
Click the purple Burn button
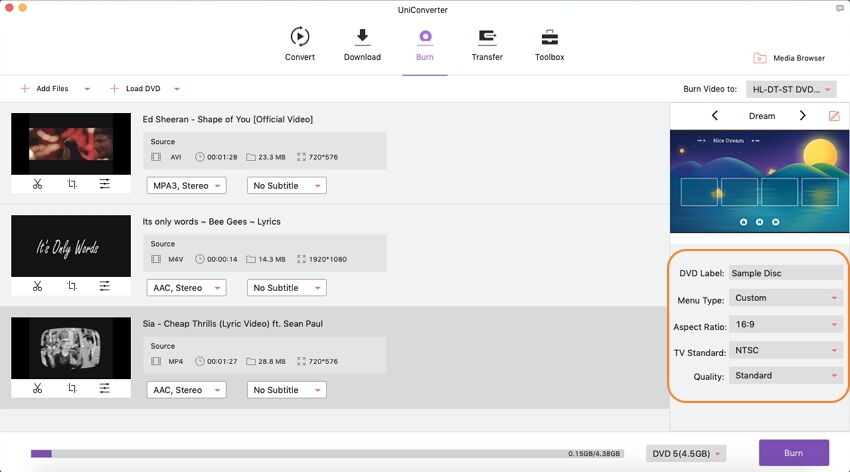pos(794,453)
